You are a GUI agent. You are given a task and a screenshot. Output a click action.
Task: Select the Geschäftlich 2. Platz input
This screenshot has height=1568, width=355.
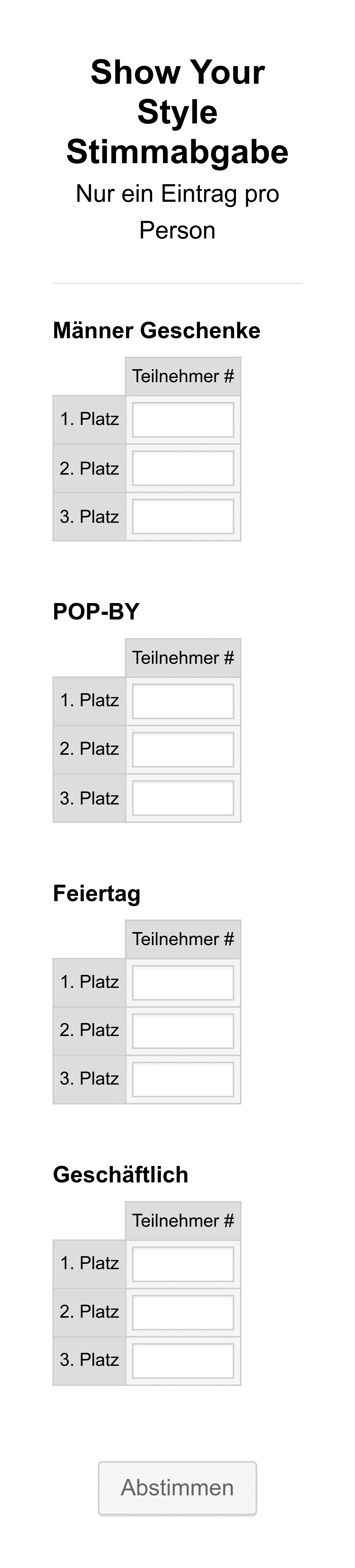pos(183,1312)
